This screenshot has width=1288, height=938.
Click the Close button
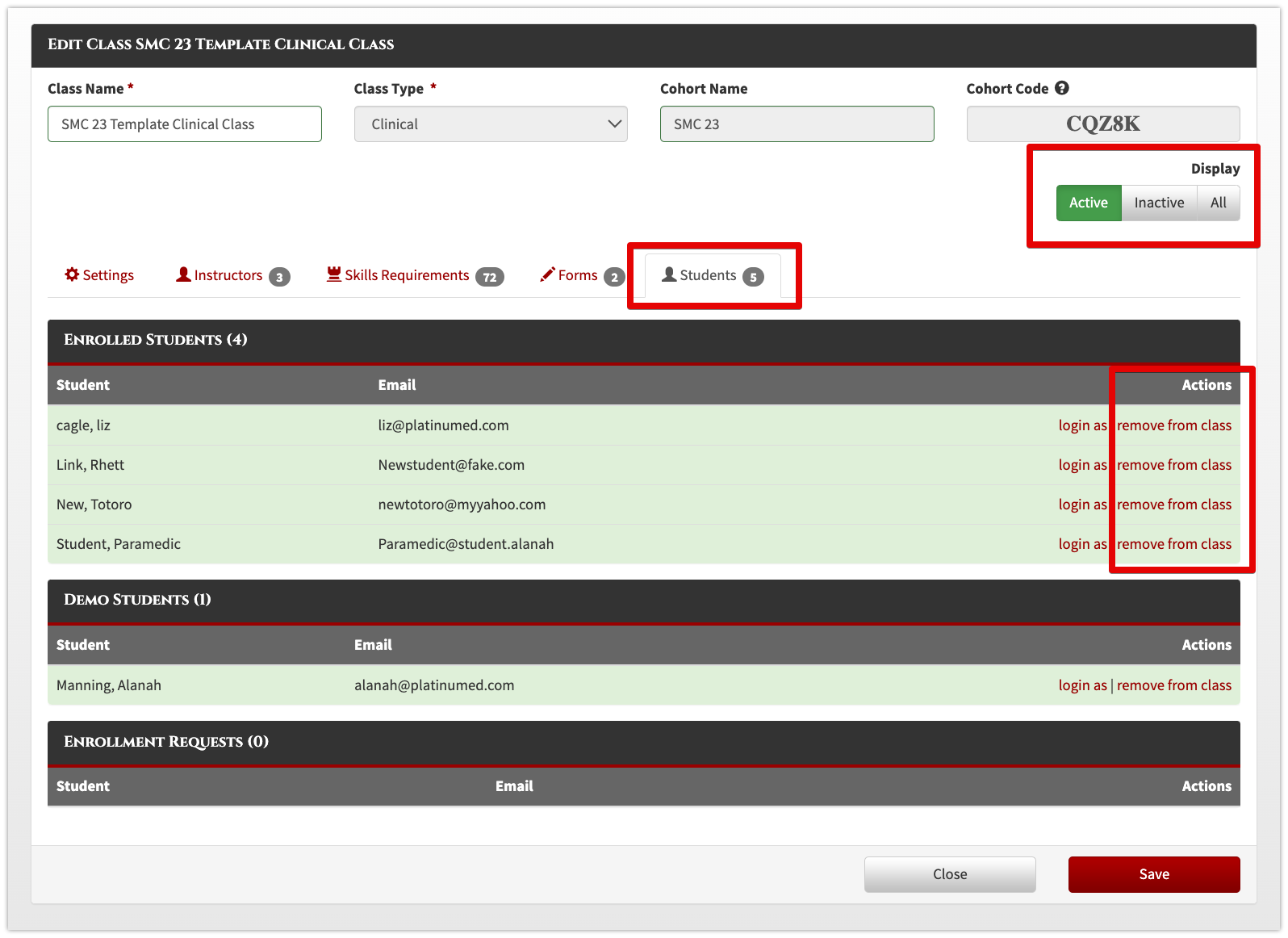tap(950, 874)
